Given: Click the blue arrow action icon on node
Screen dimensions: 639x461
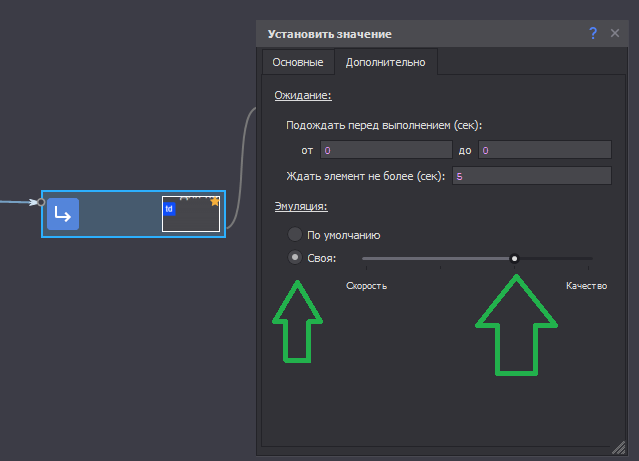Looking at the screenshot, I should tap(62, 214).
